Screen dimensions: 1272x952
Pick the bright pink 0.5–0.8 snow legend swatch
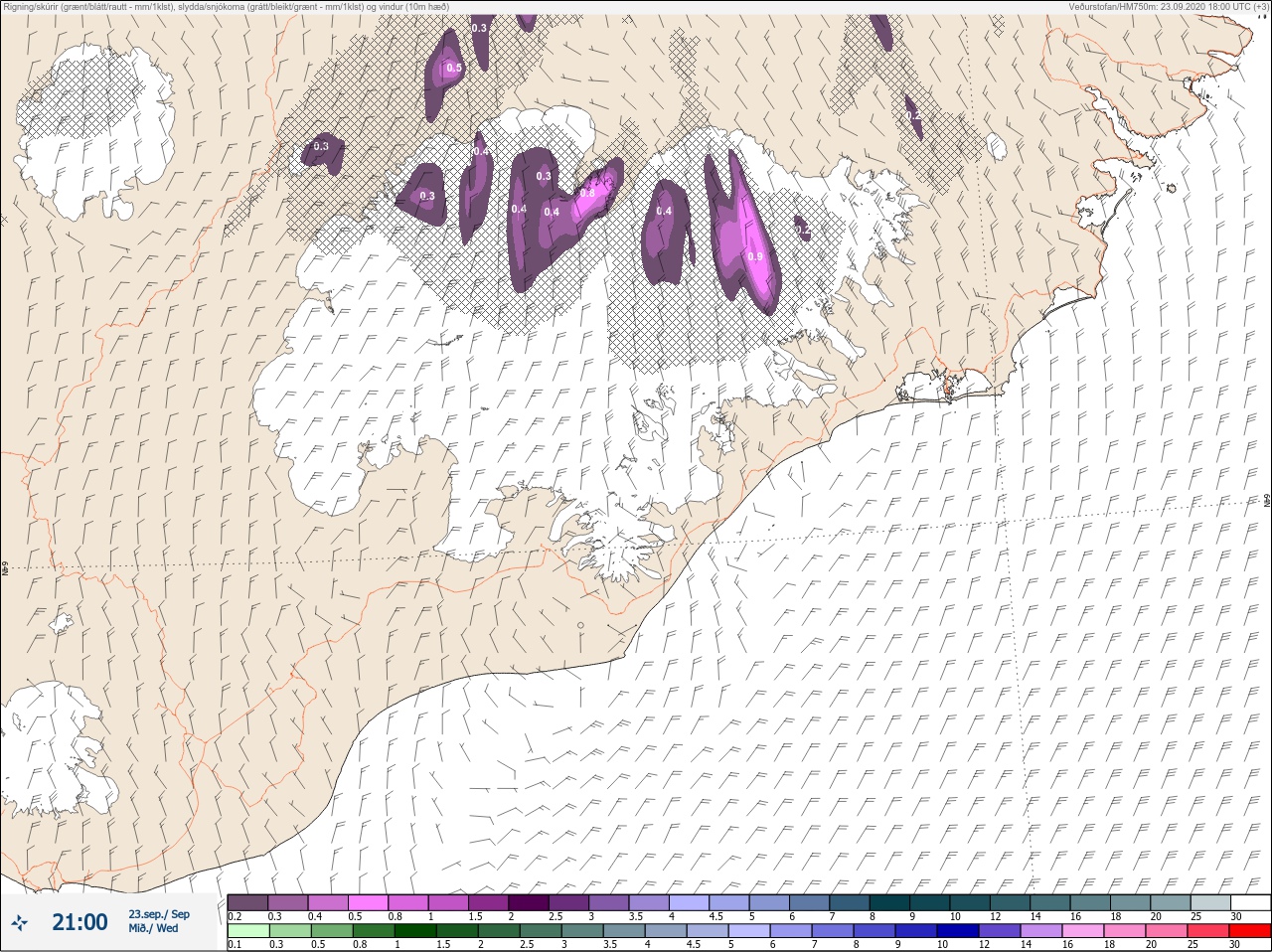coord(369,902)
